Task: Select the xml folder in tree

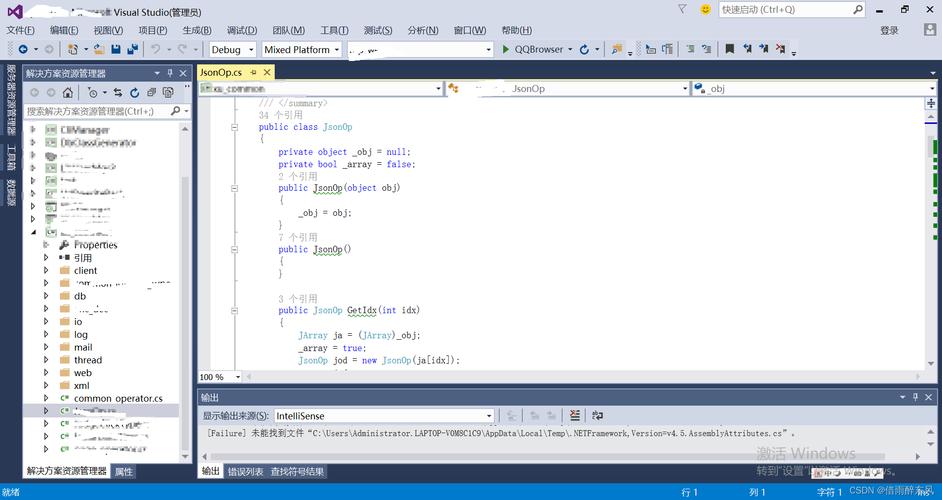Action: tap(82, 385)
